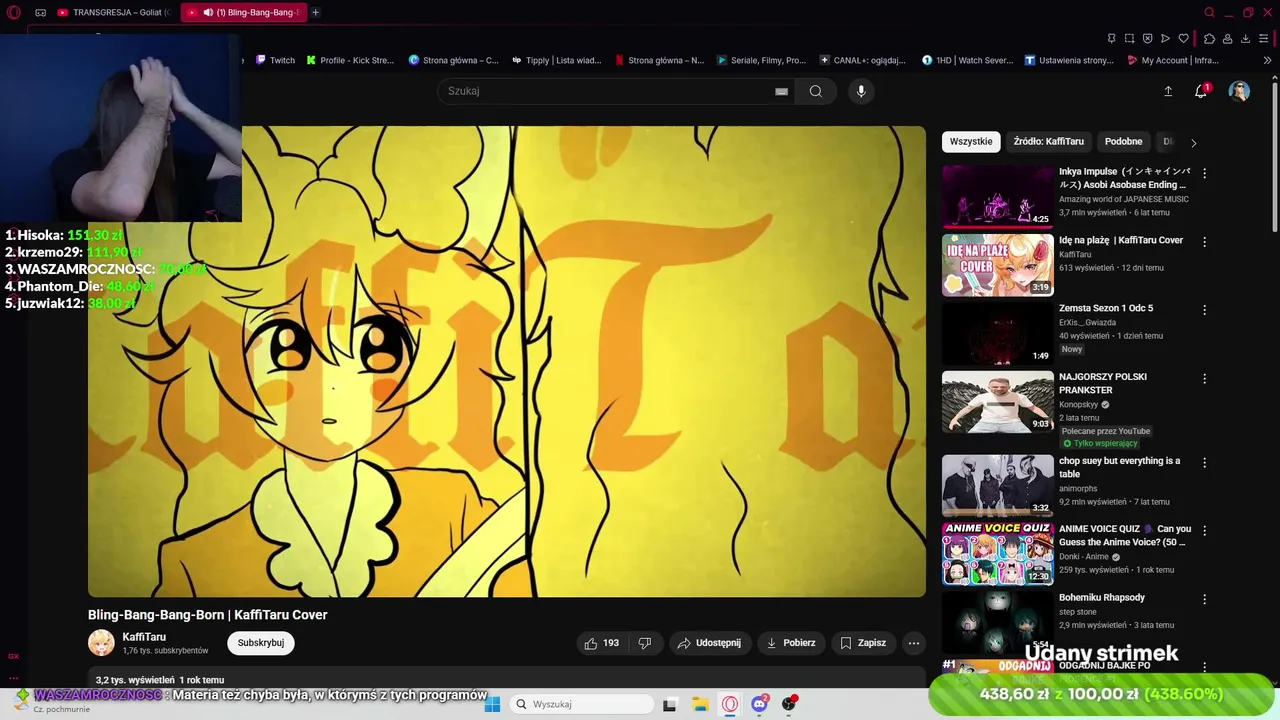Open the Seriale, Filmy, Pro... bookmark
Screen dimensions: 1280x720
click(761, 60)
